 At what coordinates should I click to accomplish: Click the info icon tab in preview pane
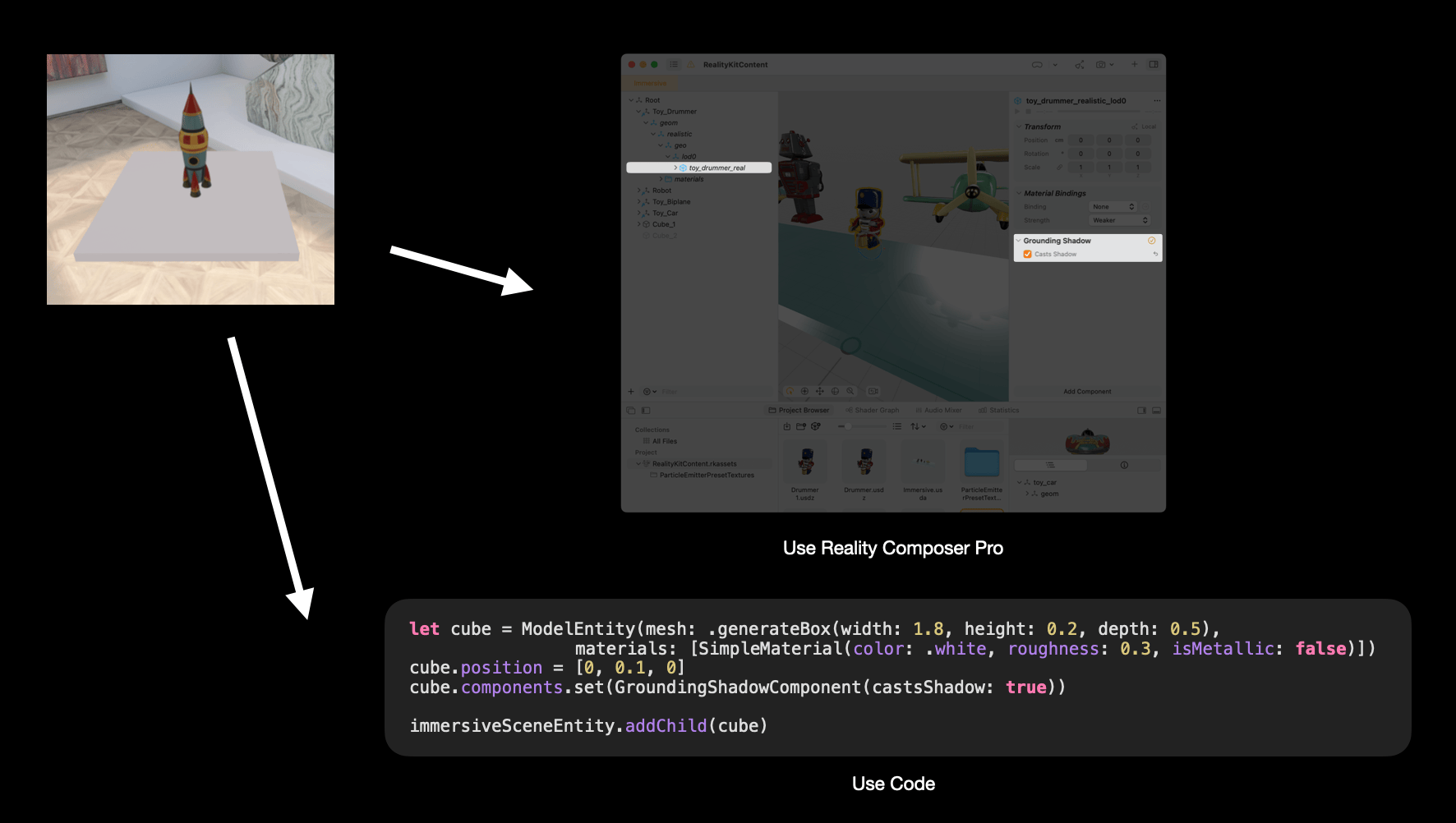[x=1124, y=466]
